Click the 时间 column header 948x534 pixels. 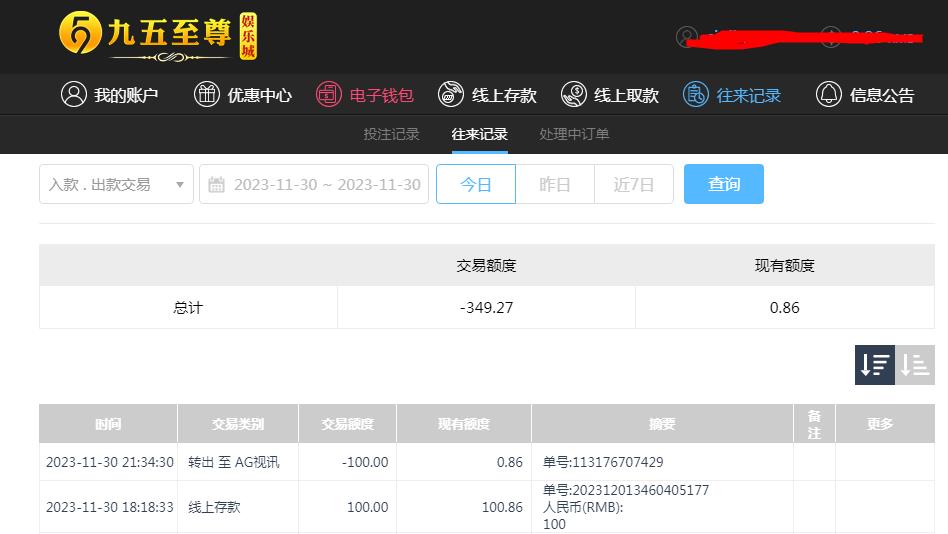coord(108,424)
